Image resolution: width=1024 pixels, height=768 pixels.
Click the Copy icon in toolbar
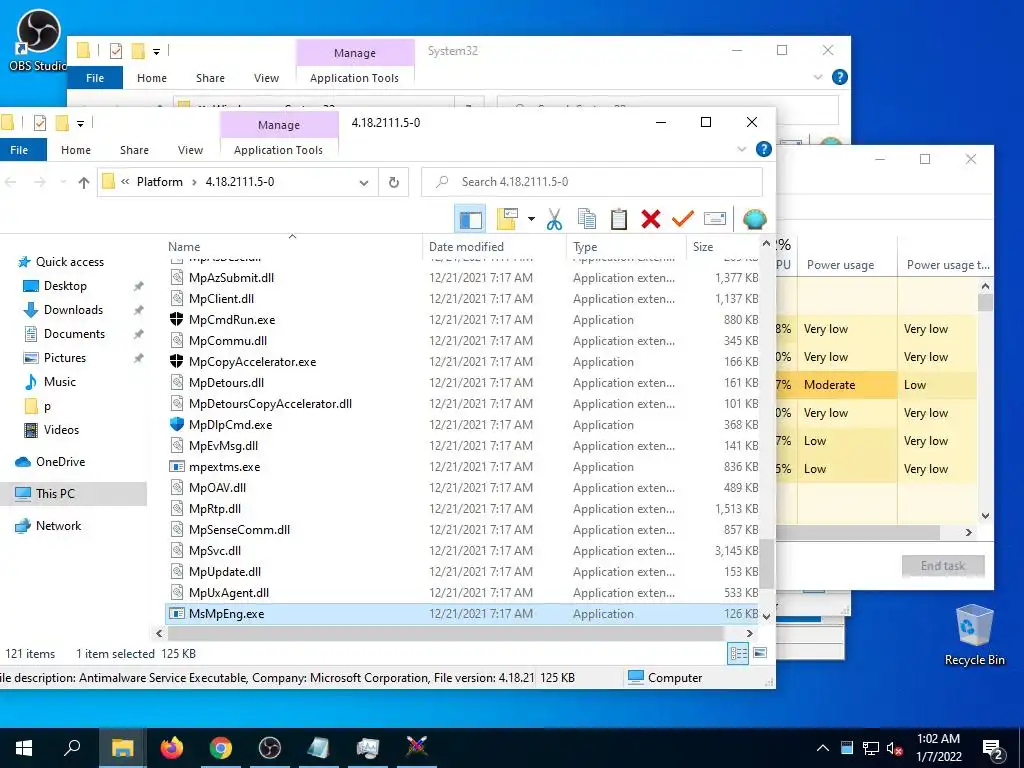(x=586, y=219)
